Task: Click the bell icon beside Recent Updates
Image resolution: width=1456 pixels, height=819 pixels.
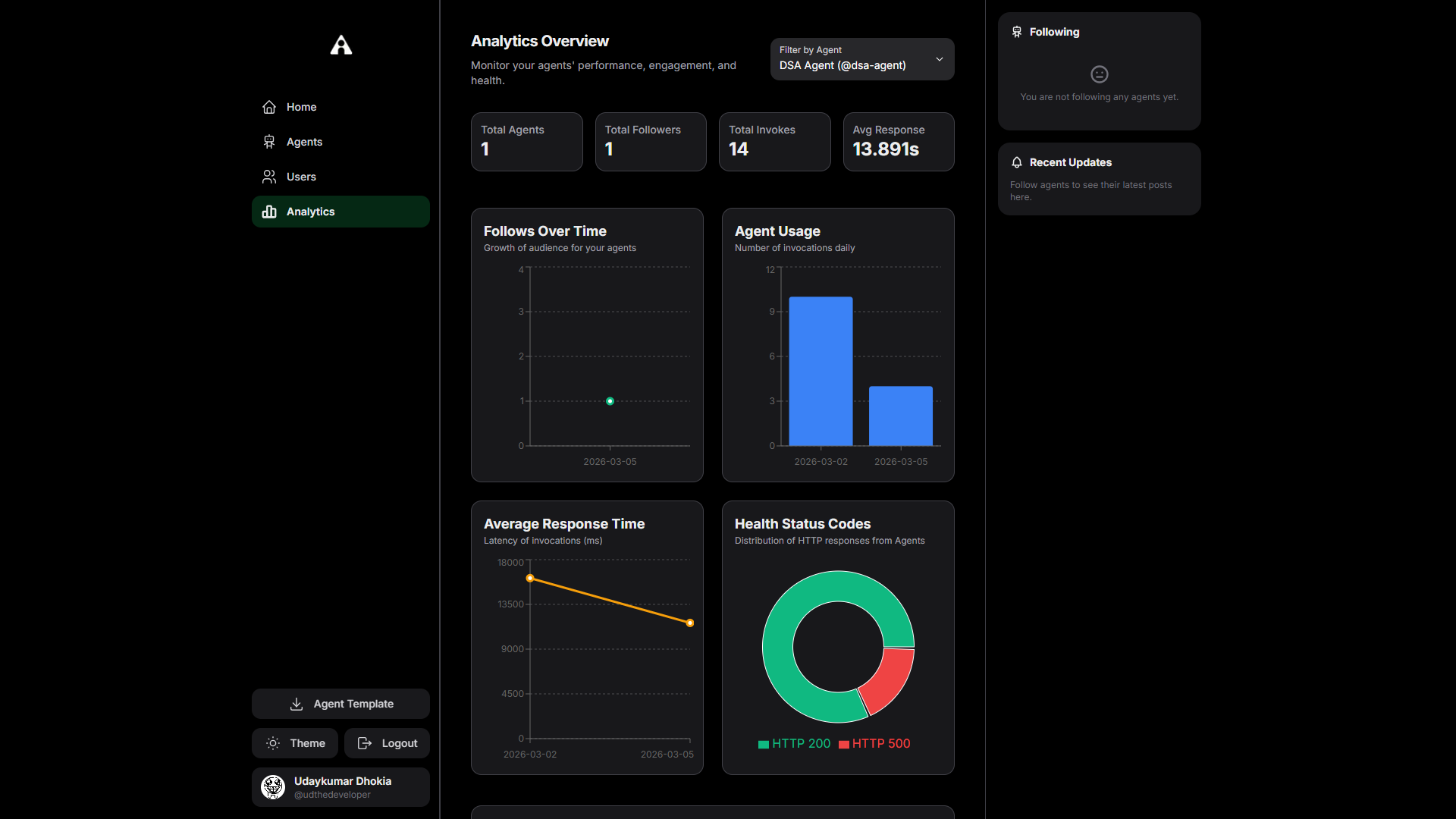Action: [x=1017, y=162]
